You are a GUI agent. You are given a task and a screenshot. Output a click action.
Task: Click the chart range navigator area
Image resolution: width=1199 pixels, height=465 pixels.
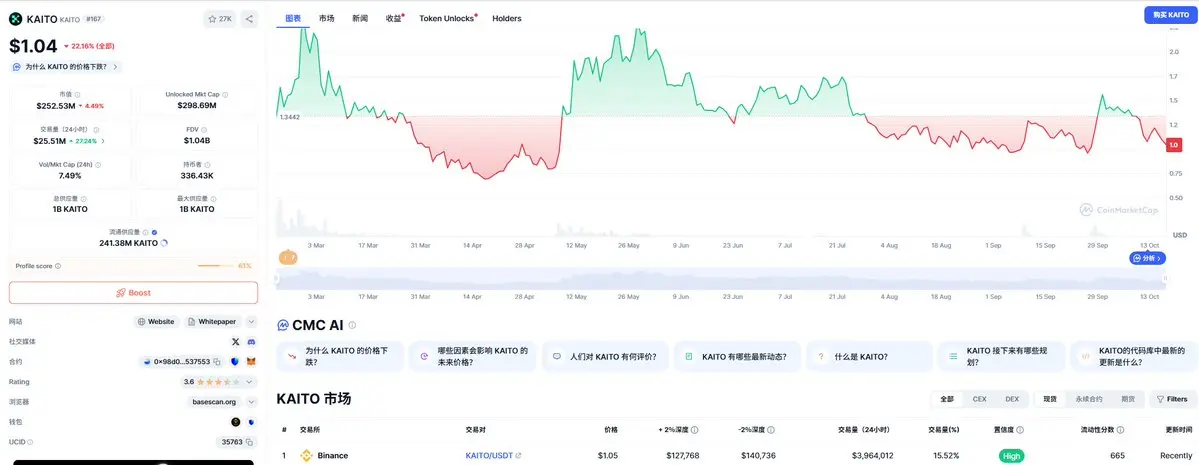pos(720,279)
